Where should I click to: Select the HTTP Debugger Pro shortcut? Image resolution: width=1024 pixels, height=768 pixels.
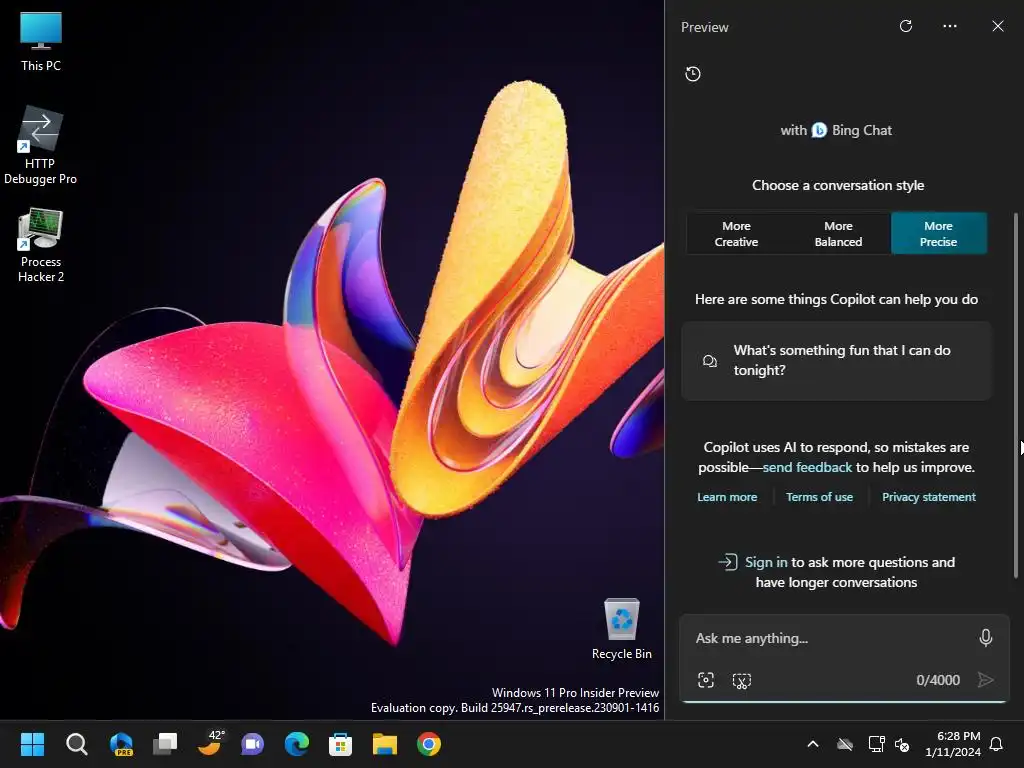(x=40, y=145)
